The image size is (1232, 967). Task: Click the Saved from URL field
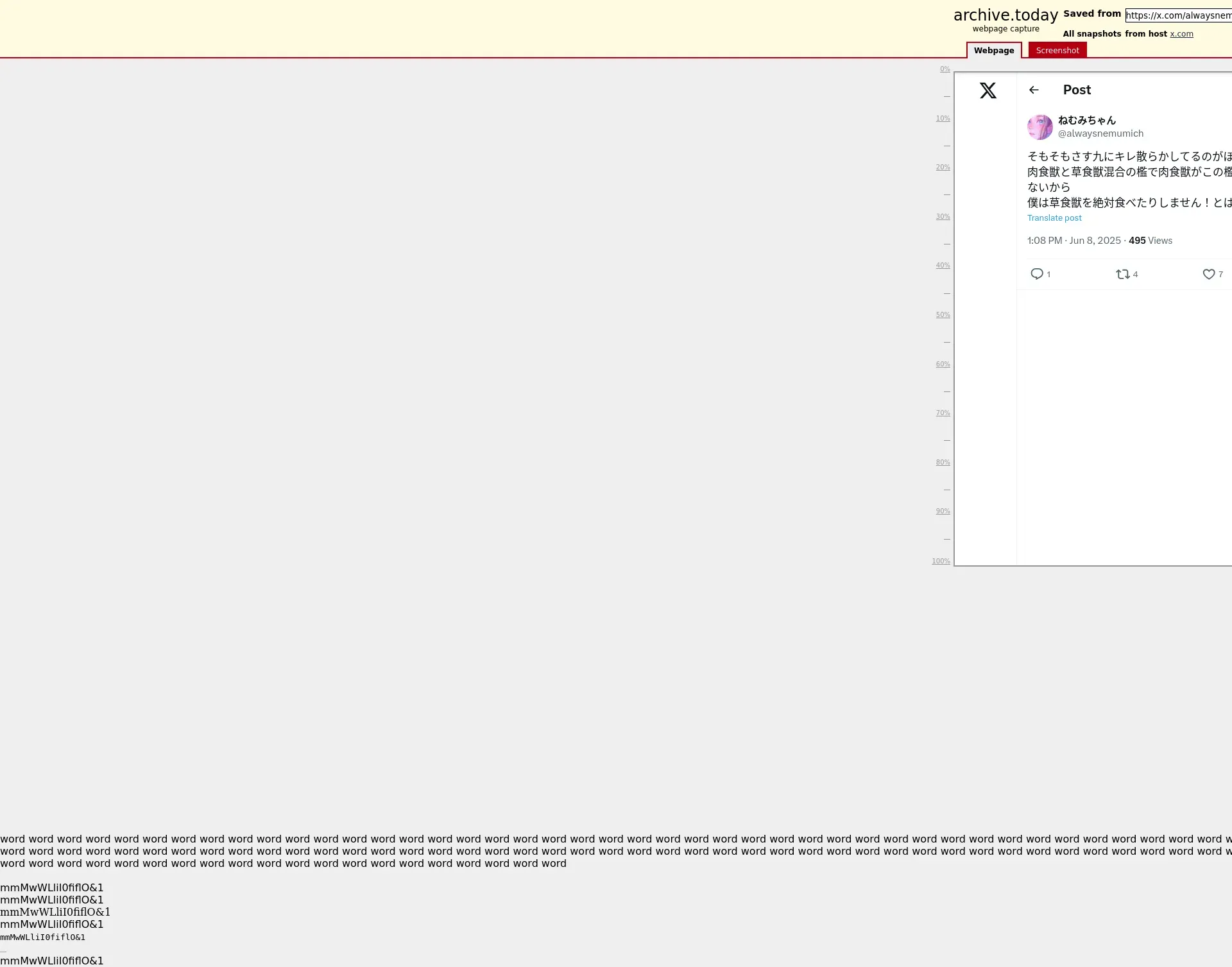coord(1178,15)
